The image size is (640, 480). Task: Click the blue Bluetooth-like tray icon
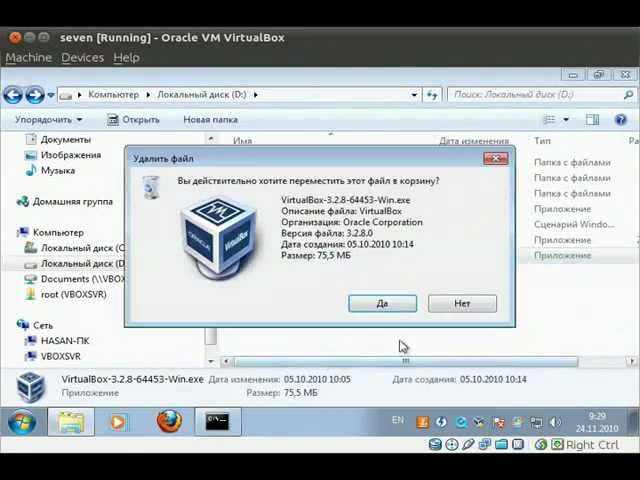point(441,422)
